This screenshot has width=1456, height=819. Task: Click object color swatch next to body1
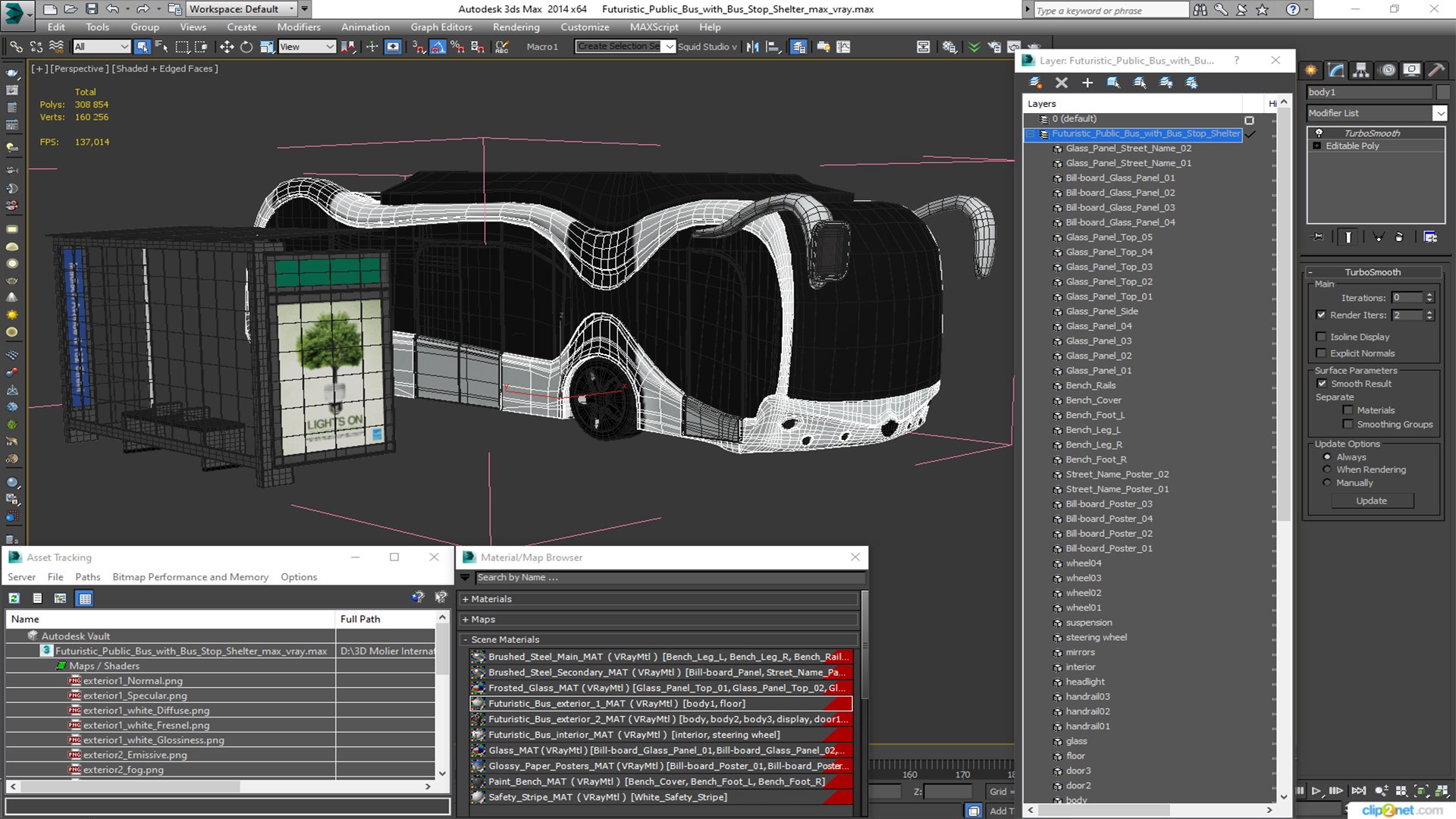pyautogui.click(x=1443, y=92)
